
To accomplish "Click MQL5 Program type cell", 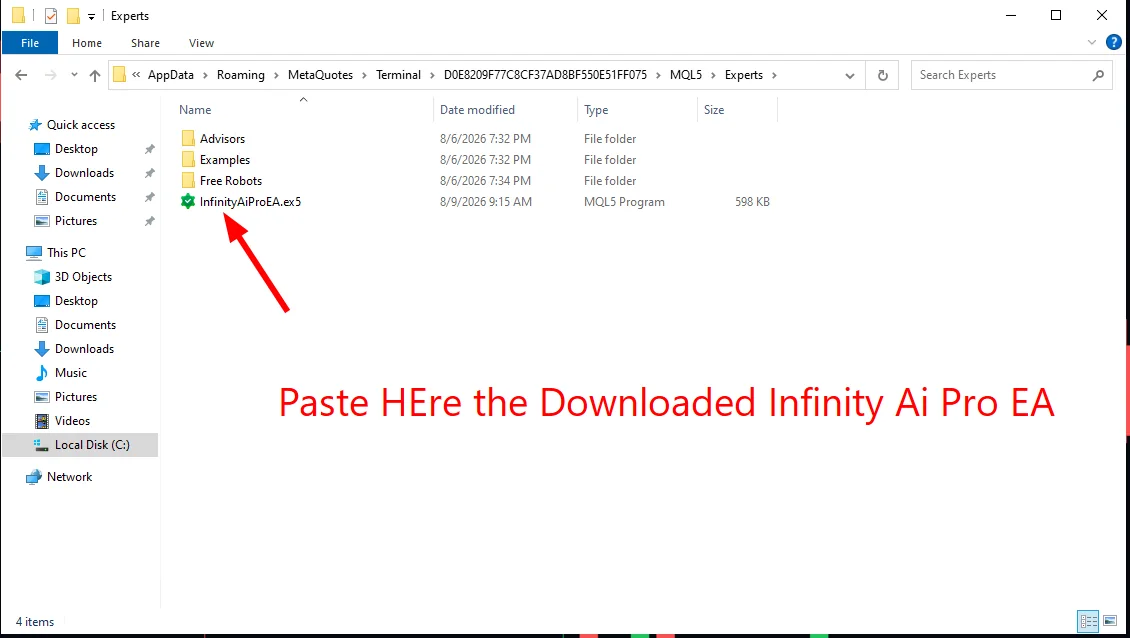I will tap(624, 202).
